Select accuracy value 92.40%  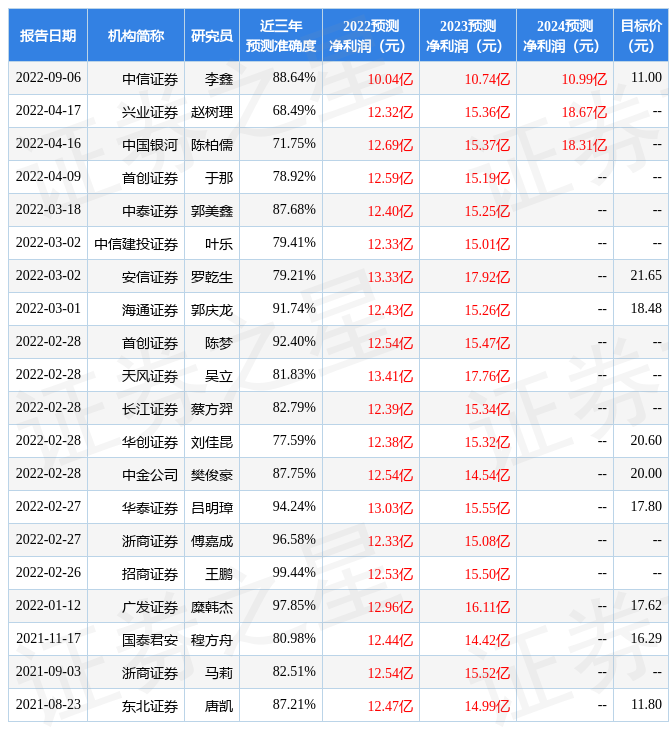(294, 342)
